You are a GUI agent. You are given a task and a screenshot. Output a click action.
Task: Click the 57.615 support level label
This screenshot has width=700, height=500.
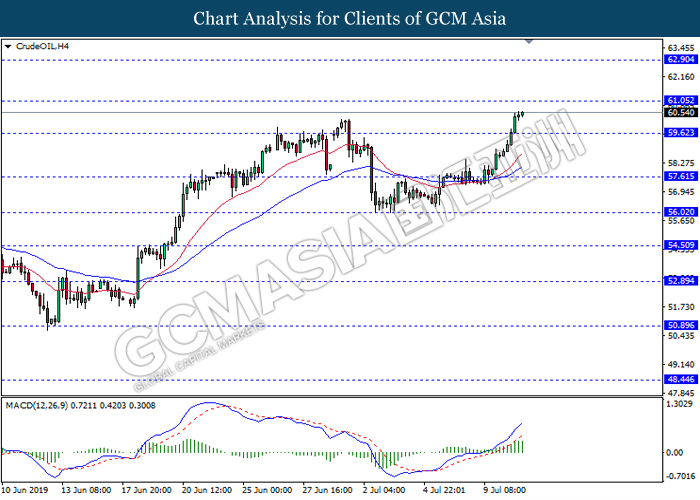(x=679, y=177)
